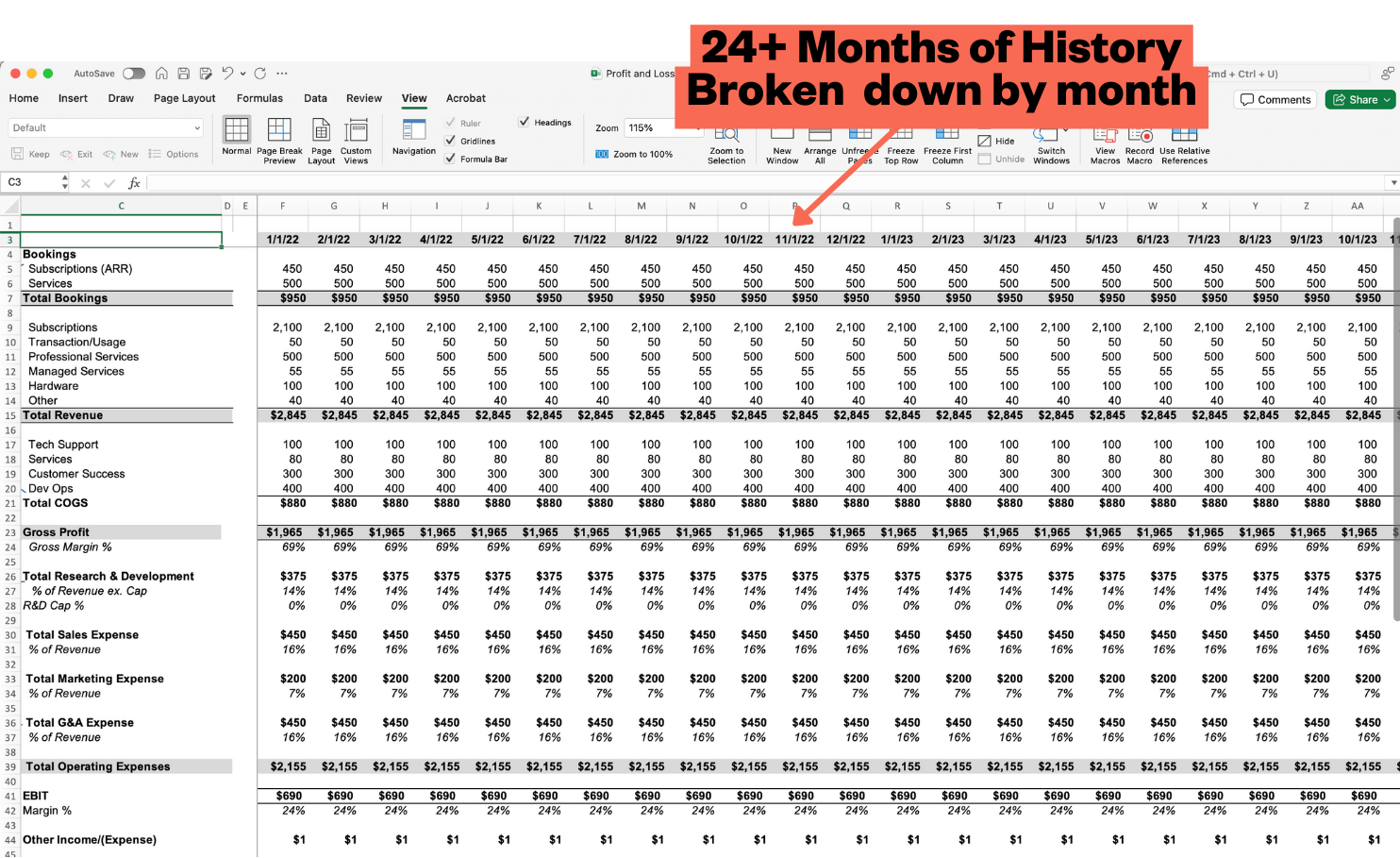The image size is (1400, 858).
Task: Expand the formula bar with the arrow
Action: pyautogui.click(x=1393, y=182)
